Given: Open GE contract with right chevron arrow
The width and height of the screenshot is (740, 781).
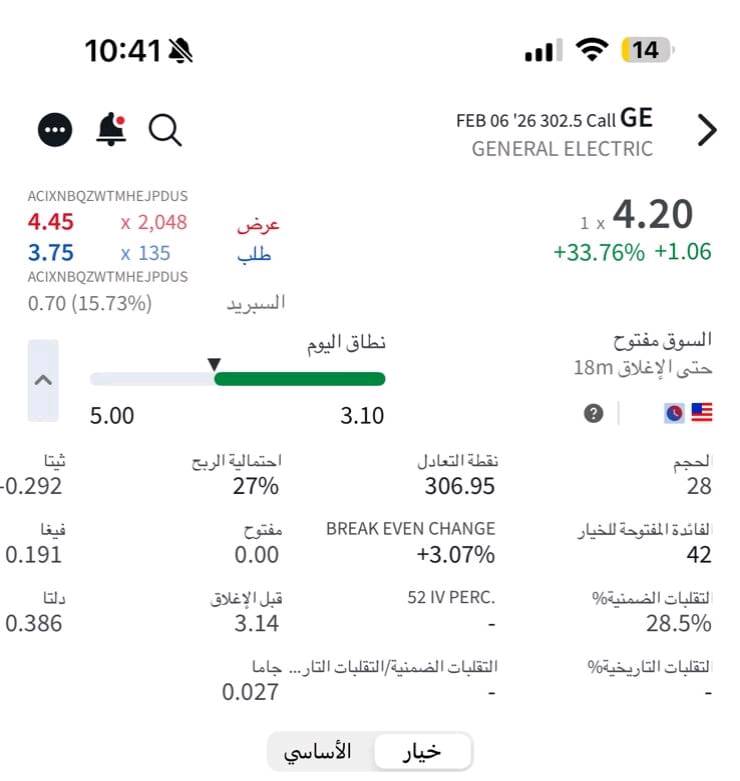Looking at the screenshot, I should click(707, 130).
